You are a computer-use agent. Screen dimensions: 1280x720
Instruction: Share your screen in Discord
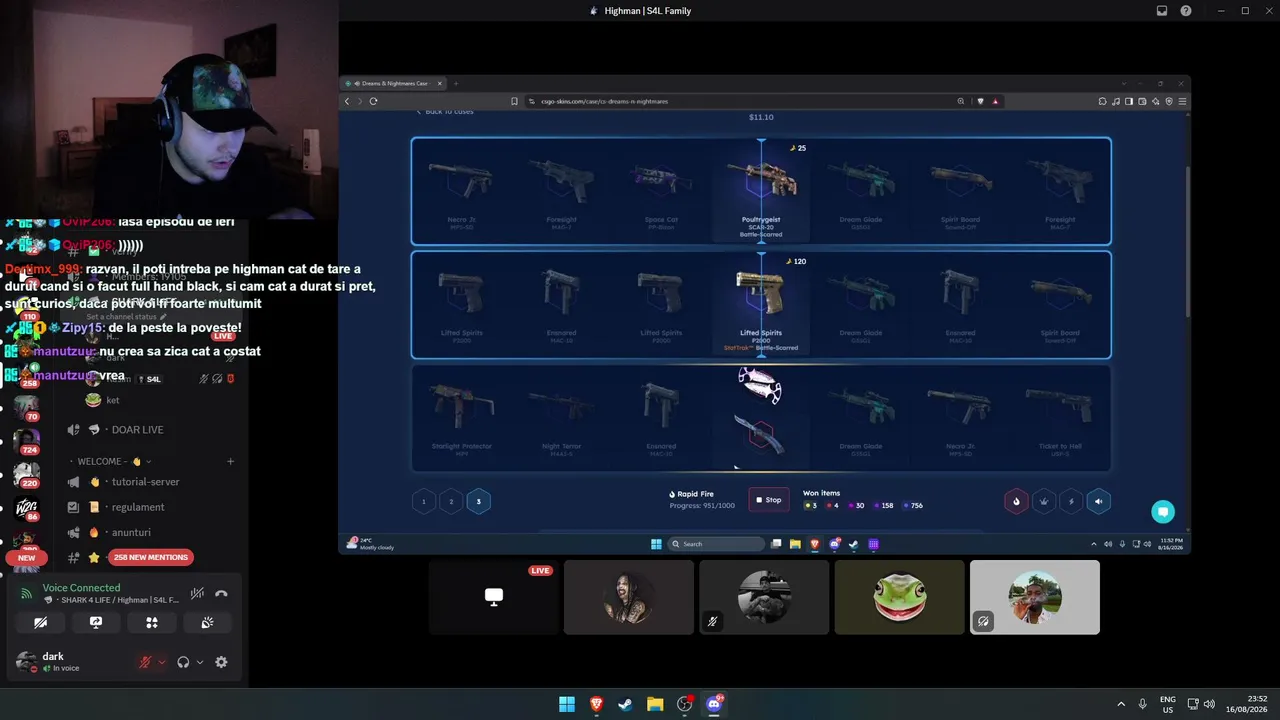coord(96,622)
